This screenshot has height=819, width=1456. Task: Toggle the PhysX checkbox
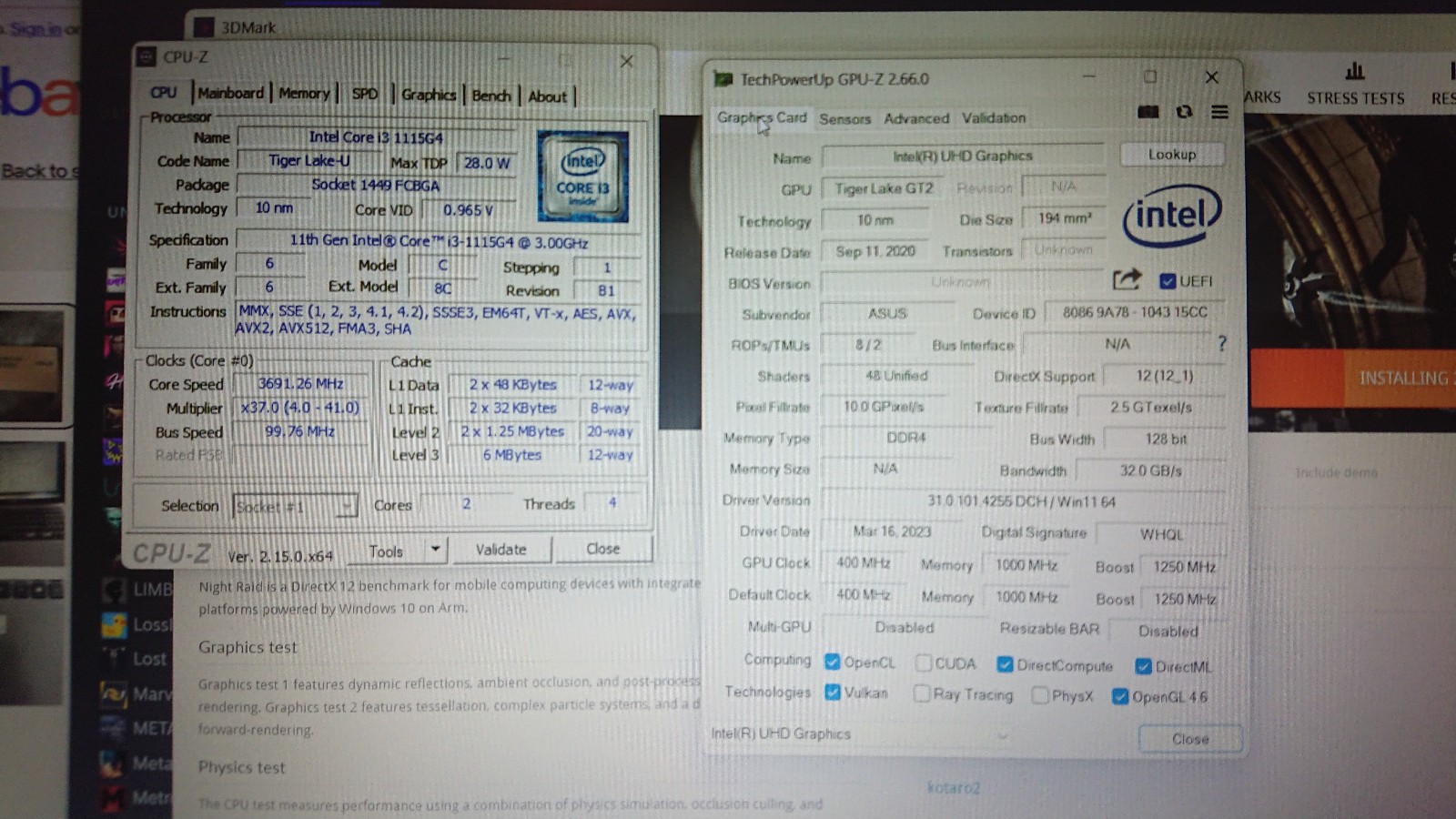point(1040,695)
